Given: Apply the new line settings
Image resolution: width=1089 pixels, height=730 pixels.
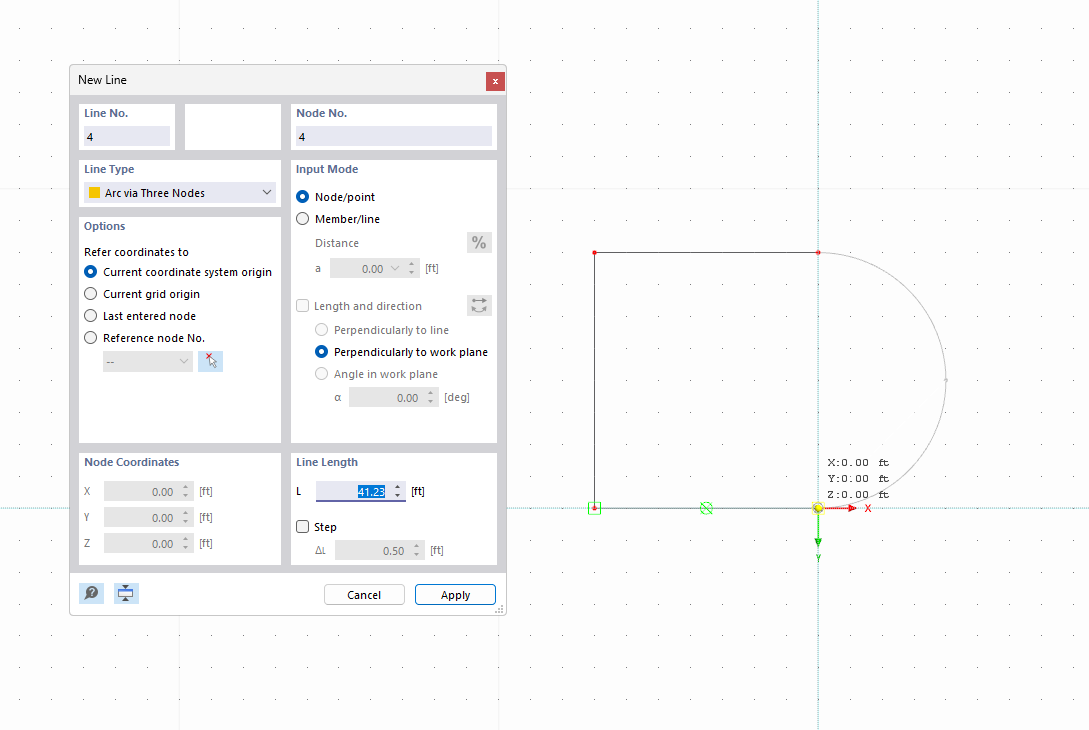Looking at the screenshot, I should pyautogui.click(x=455, y=594).
